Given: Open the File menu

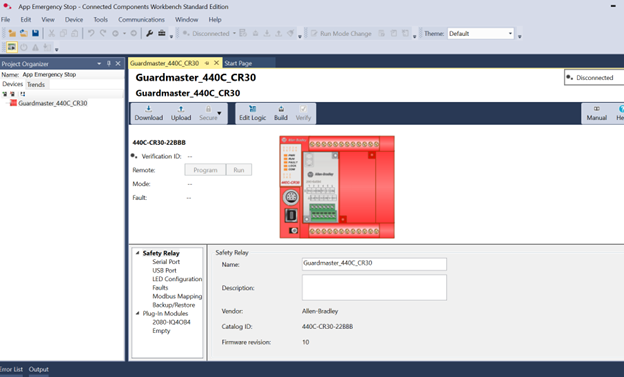Looking at the screenshot, I should (x=6, y=20).
